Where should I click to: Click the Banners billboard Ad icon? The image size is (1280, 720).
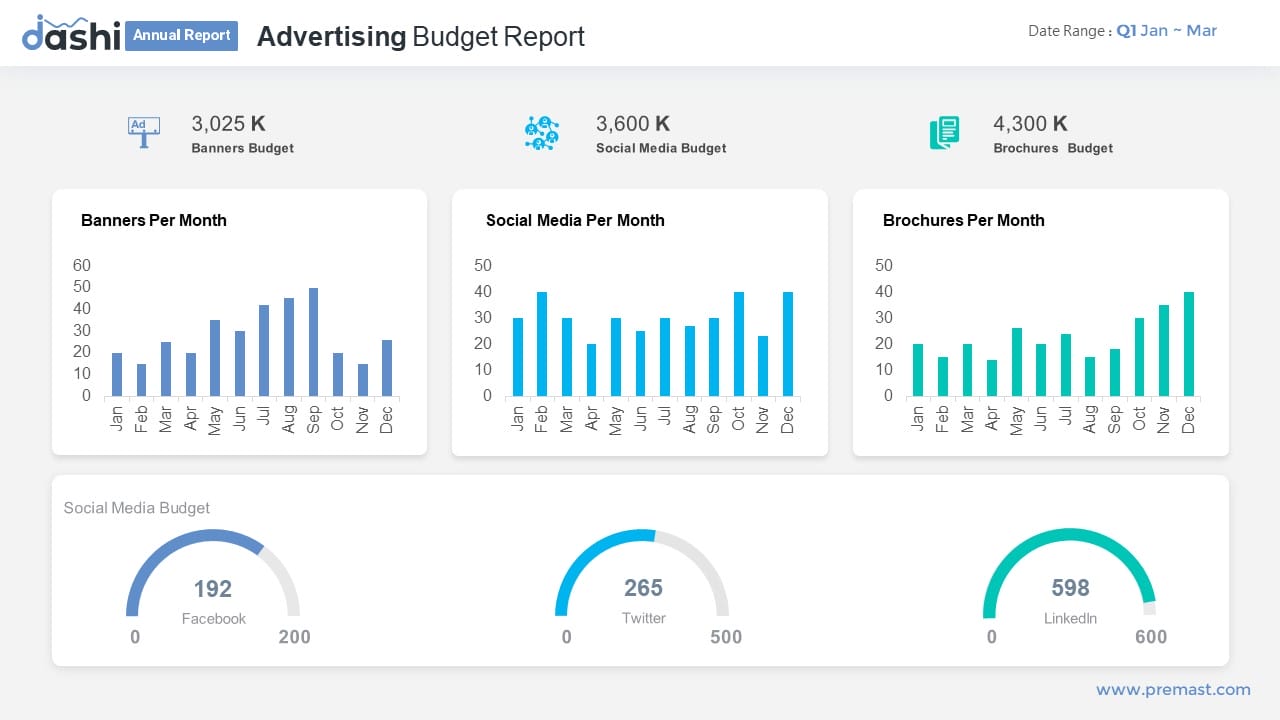coord(143,133)
